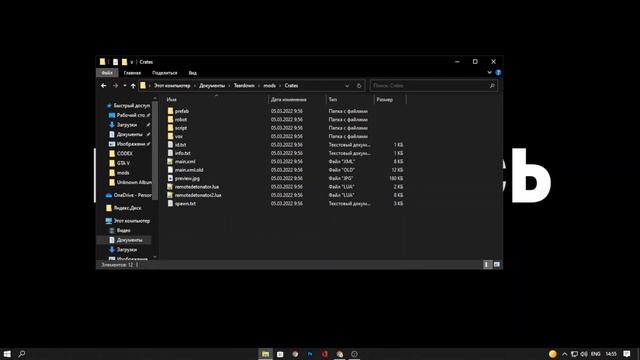640x360 pixels.
Task: Expand the ribbon with the chevron
Action: click(x=489, y=73)
